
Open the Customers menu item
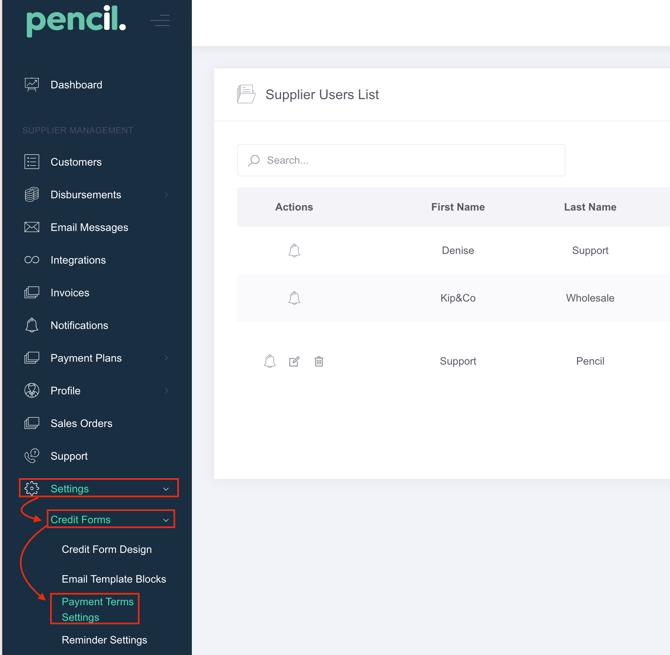tap(76, 162)
